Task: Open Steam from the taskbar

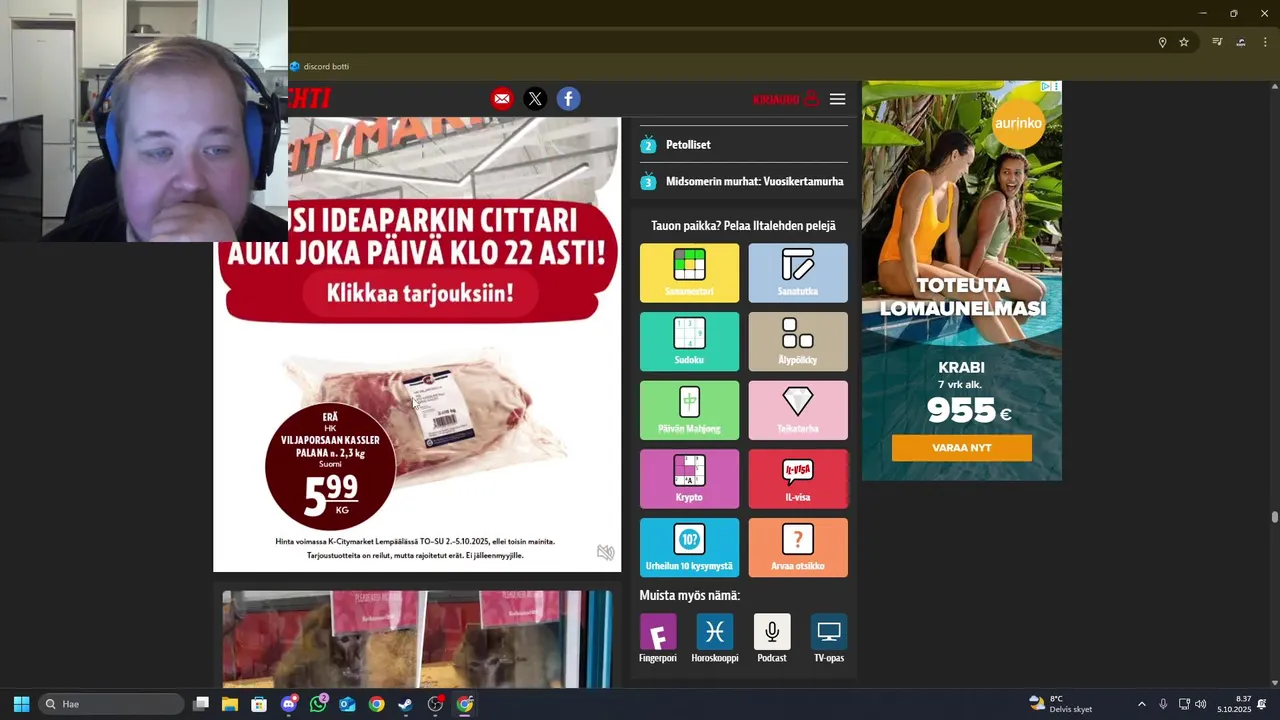Action: pyautogui.click(x=406, y=704)
